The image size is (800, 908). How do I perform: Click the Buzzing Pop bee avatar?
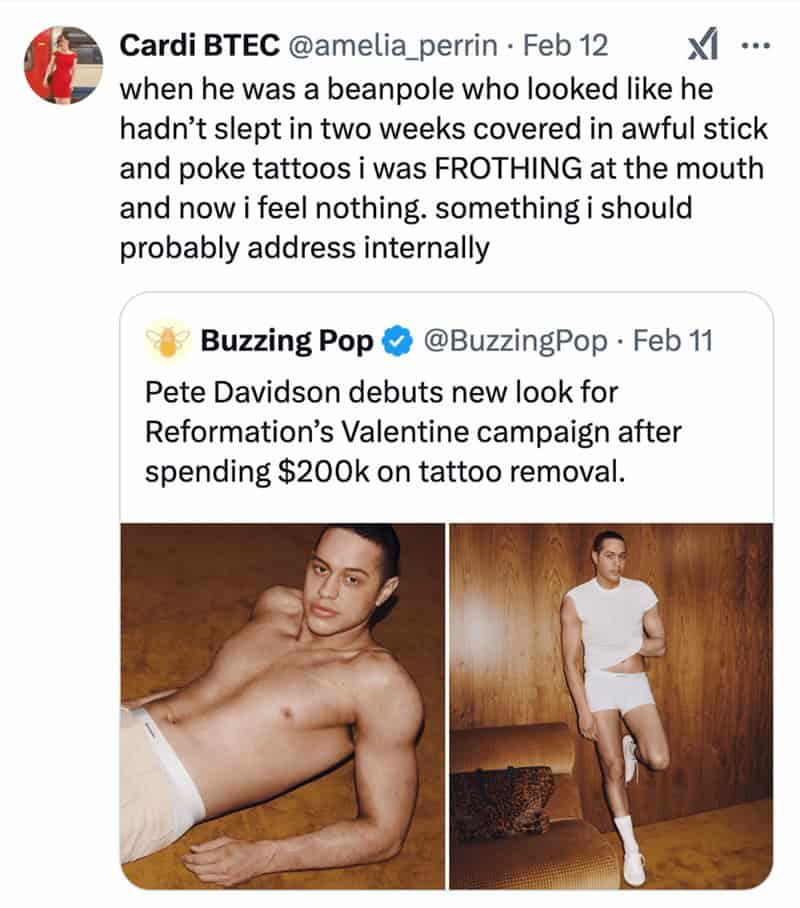point(168,341)
